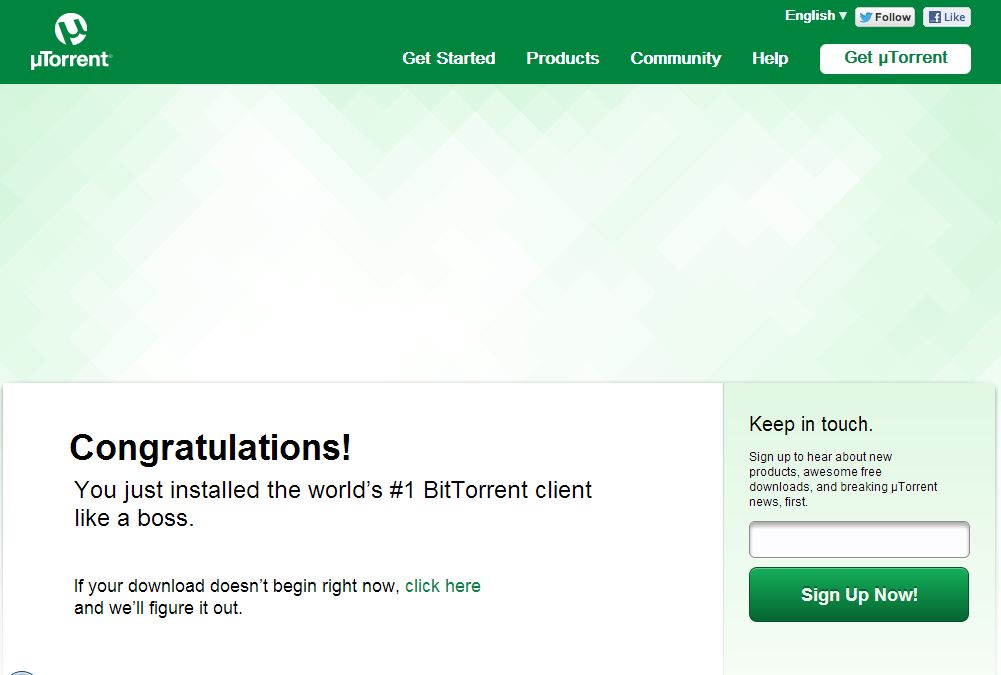Follow the 'click here' download link
1001x675 pixels.
pos(442,586)
